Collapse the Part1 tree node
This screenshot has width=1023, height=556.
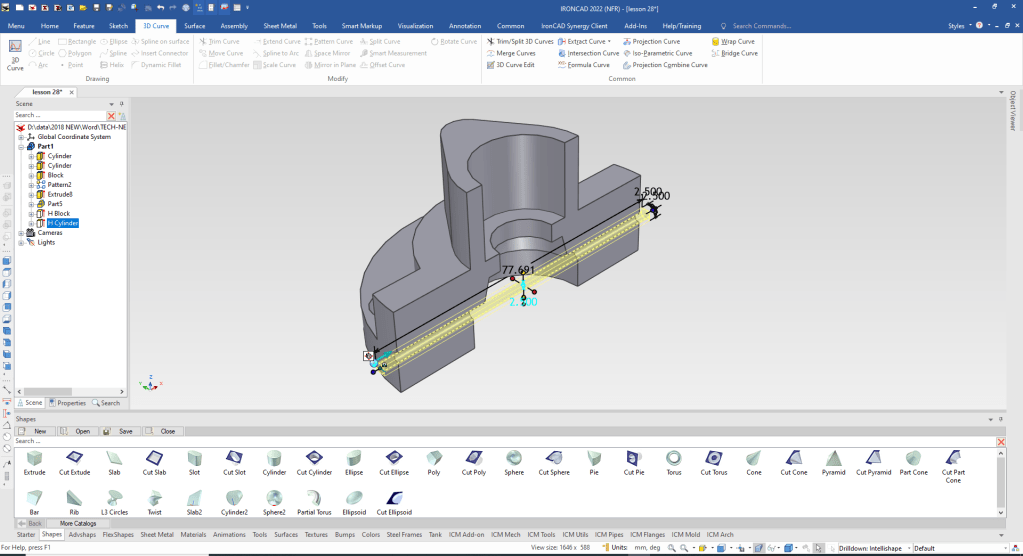pyautogui.click(x=21, y=146)
